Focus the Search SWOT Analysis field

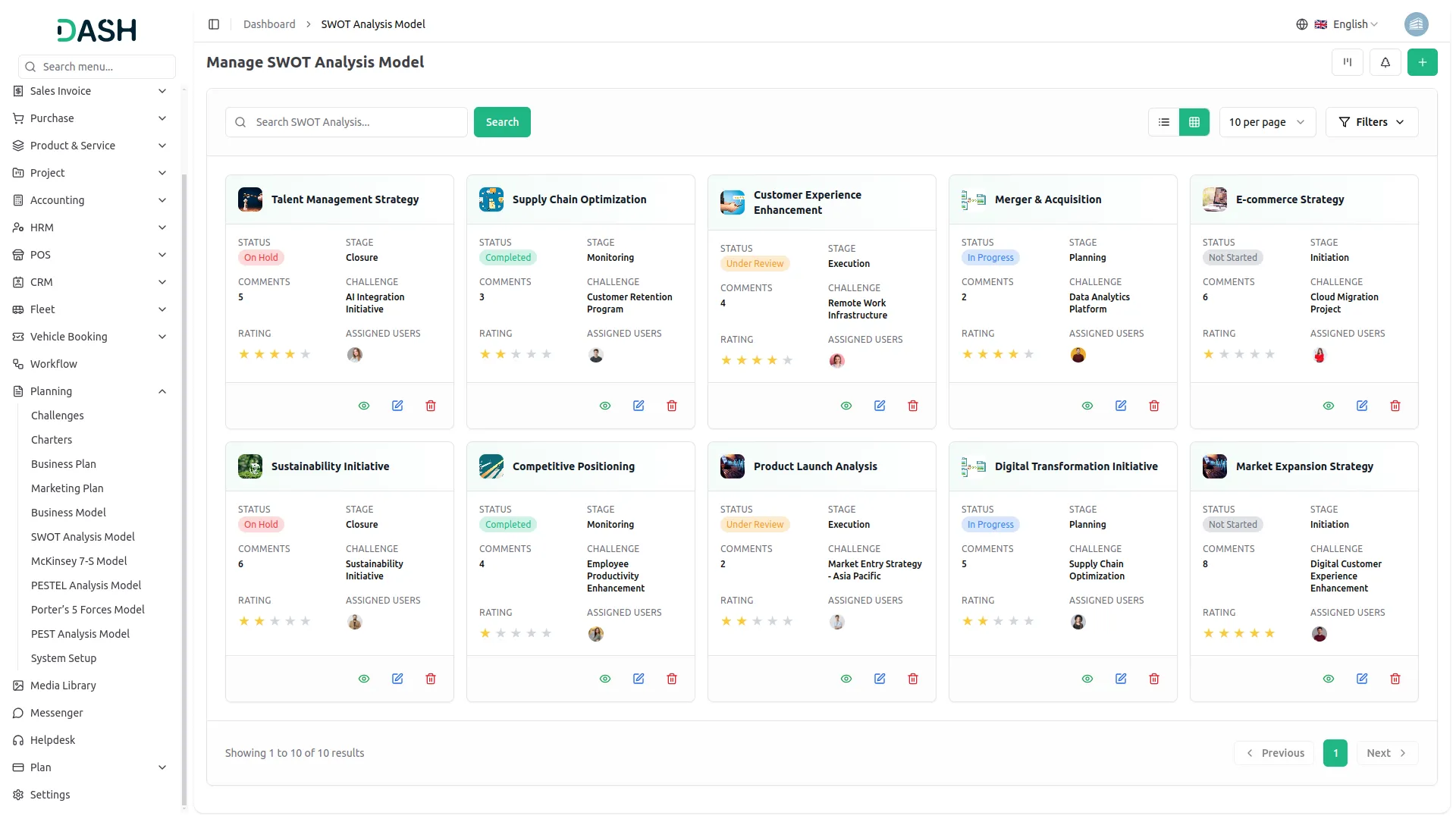point(347,122)
